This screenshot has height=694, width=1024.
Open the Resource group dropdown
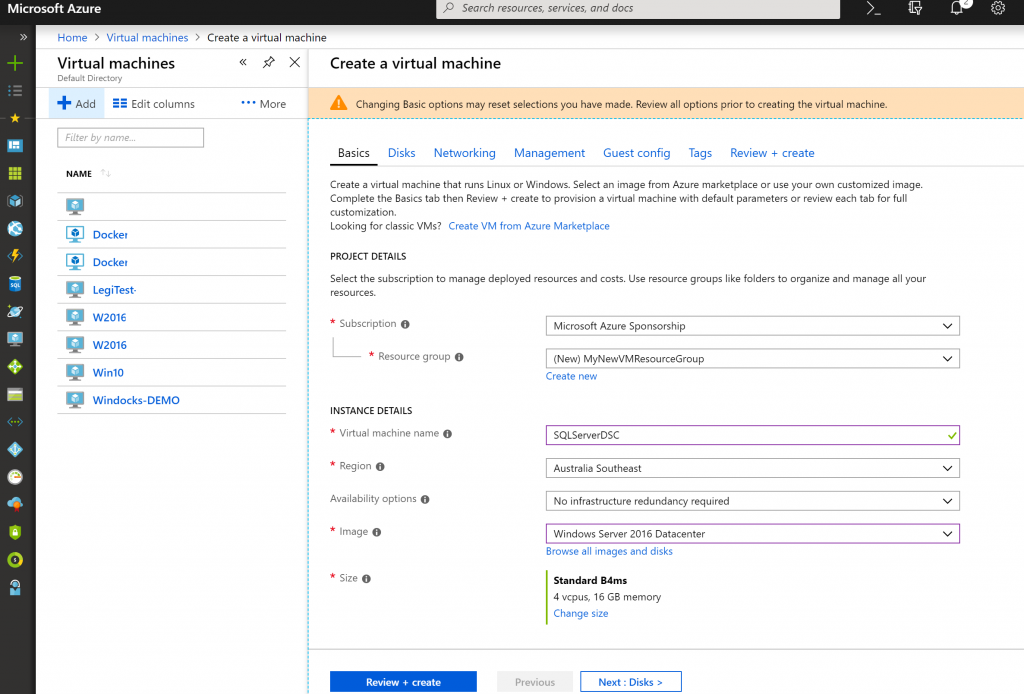point(750,358)
